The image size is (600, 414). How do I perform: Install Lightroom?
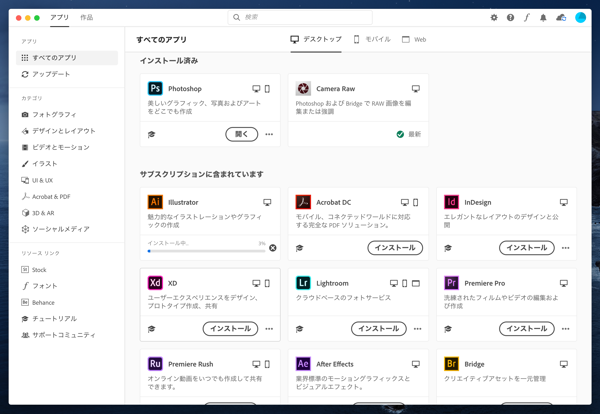(x=378, y=329)
